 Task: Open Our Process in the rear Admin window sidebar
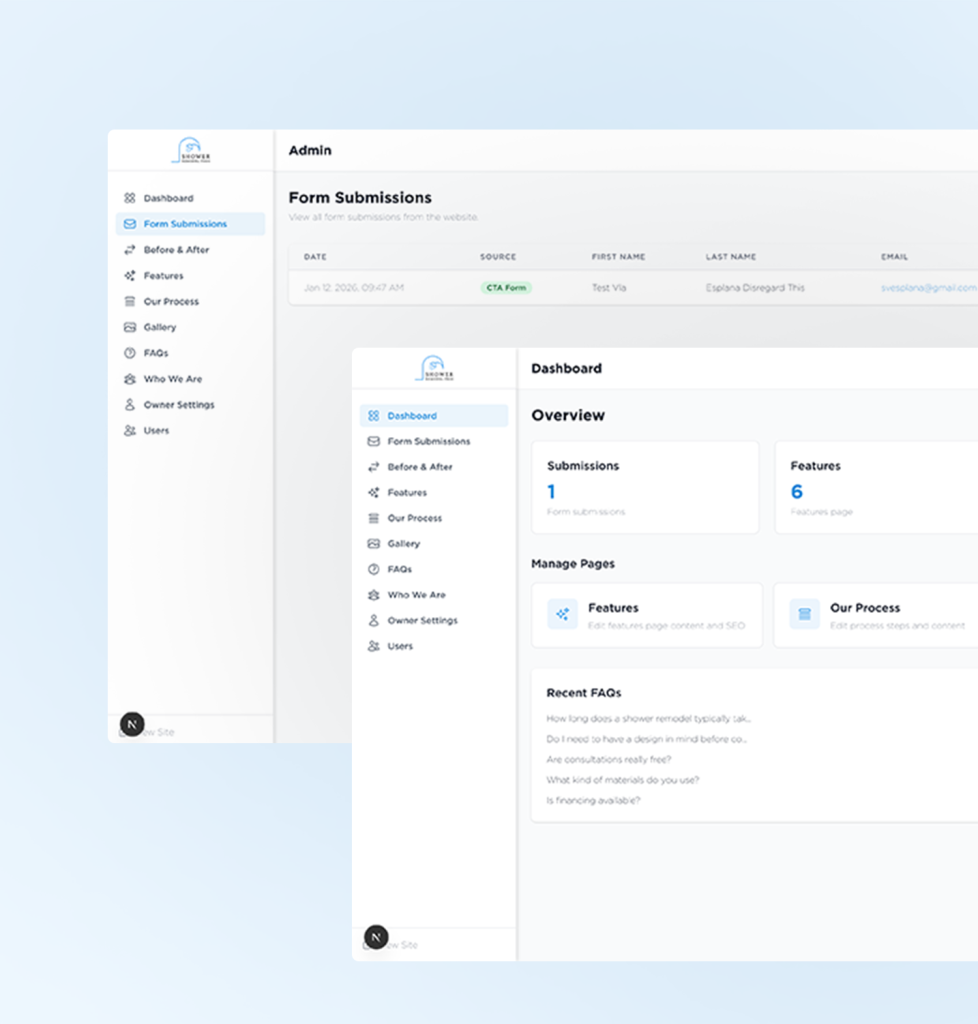tap(171, 301)
